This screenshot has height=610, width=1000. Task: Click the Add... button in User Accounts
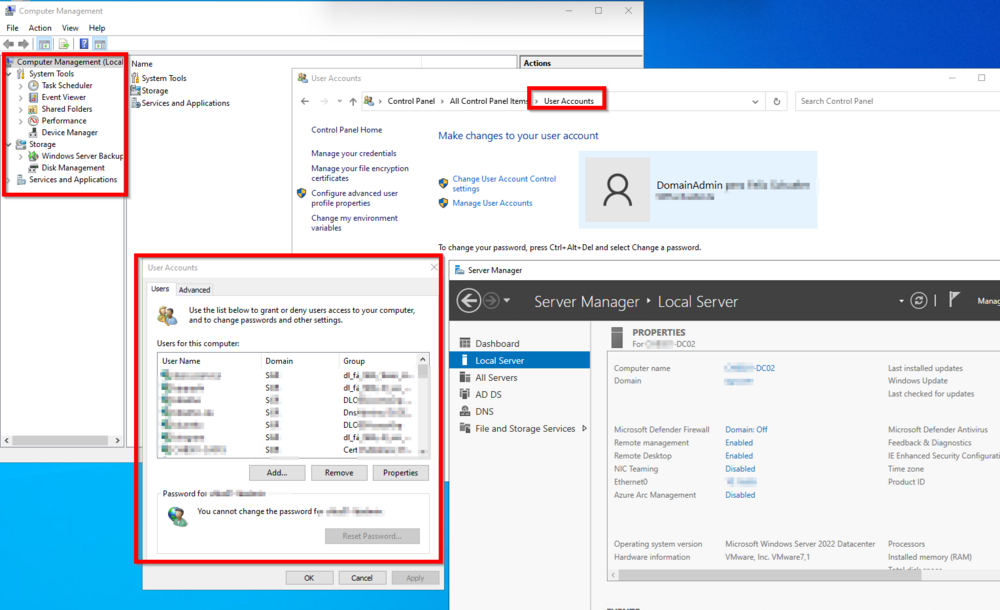[277, 472]
